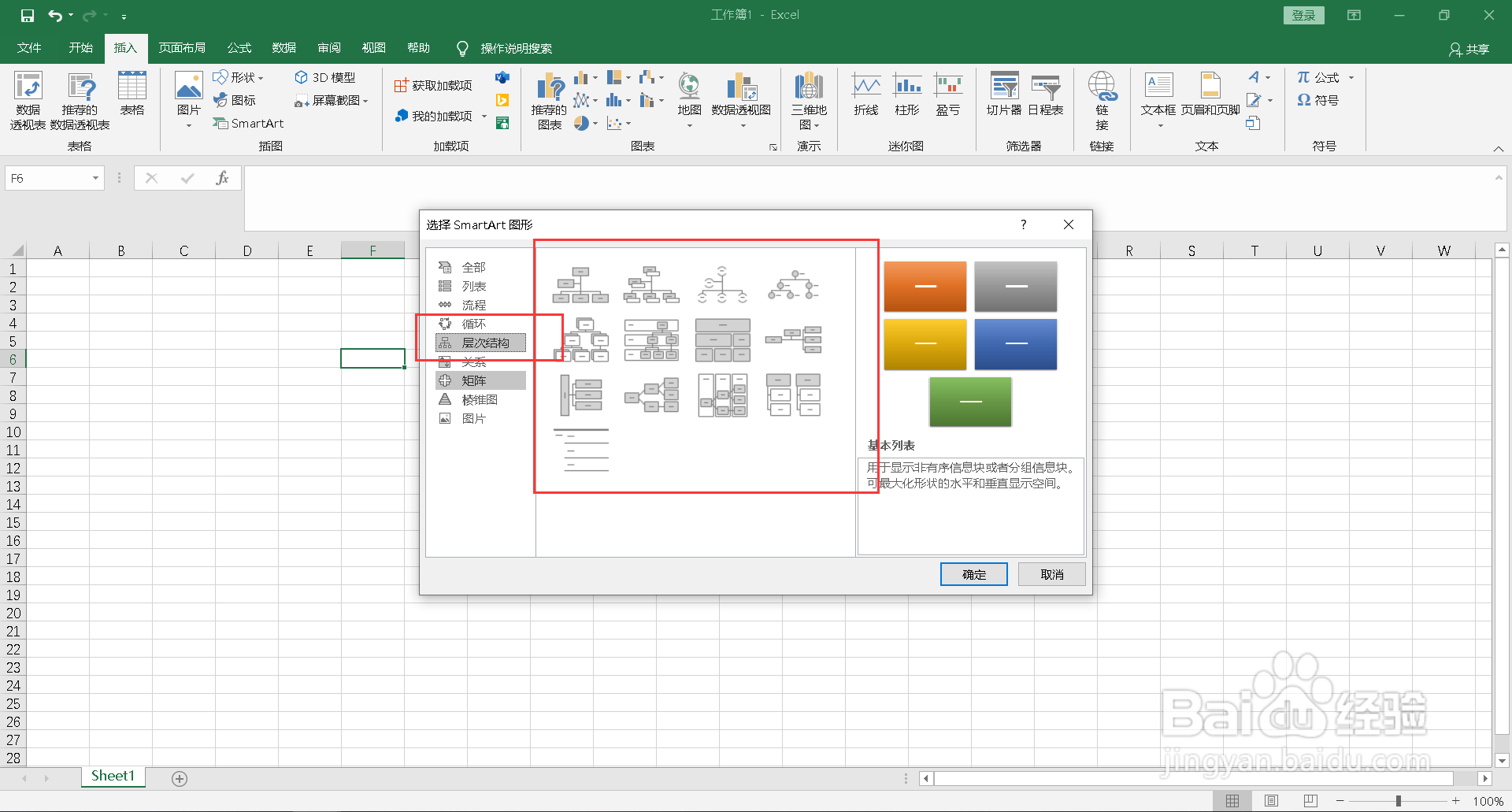The height and width of the screenshot is (812, 1512).
Task: Open SmartArt dialog help (?)
Action: pyautogui.click(x=1023, y=224)
